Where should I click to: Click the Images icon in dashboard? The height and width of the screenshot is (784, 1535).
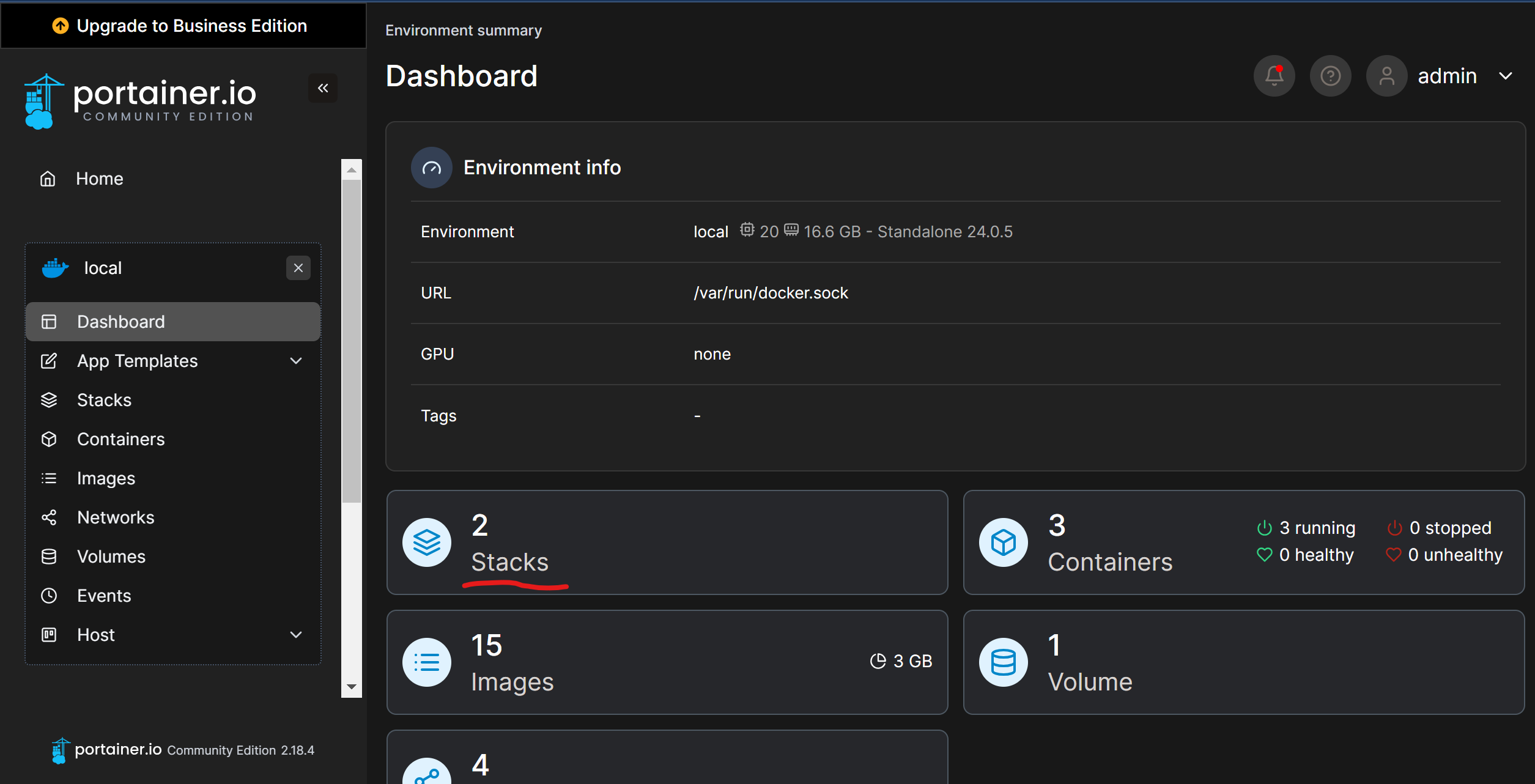point(427,661)
